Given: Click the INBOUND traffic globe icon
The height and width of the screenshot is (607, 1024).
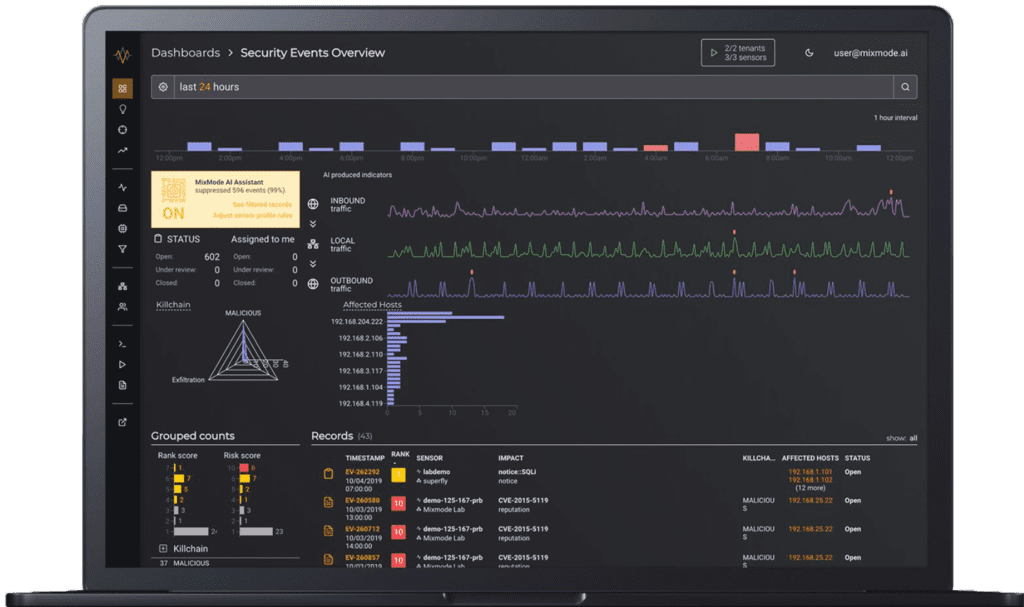Looking at the screenshot, I should pyautogui.click(x=313, y=205).
